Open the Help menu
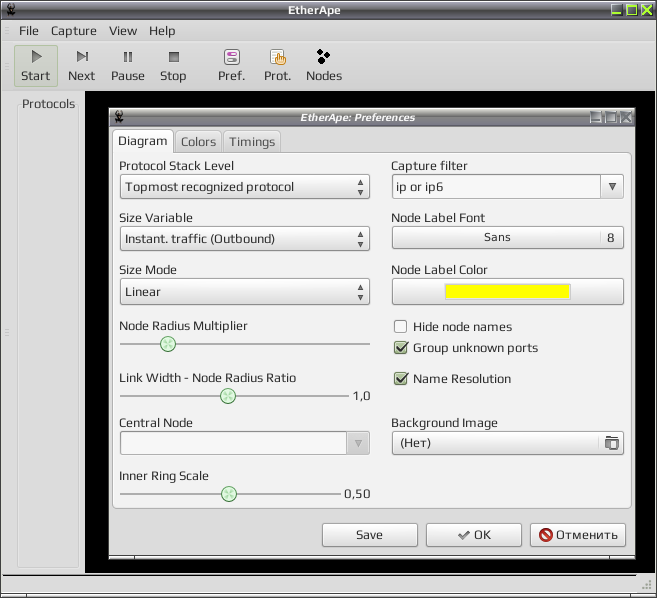Viewport: 657px width, 598px height. 162,31
